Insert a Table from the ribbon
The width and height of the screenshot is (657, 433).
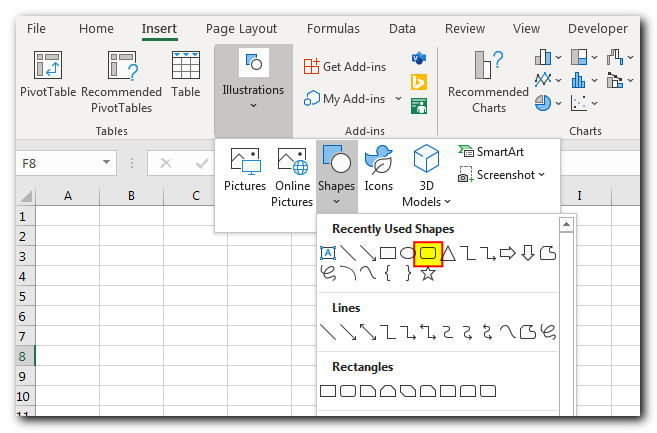(186, 75)
